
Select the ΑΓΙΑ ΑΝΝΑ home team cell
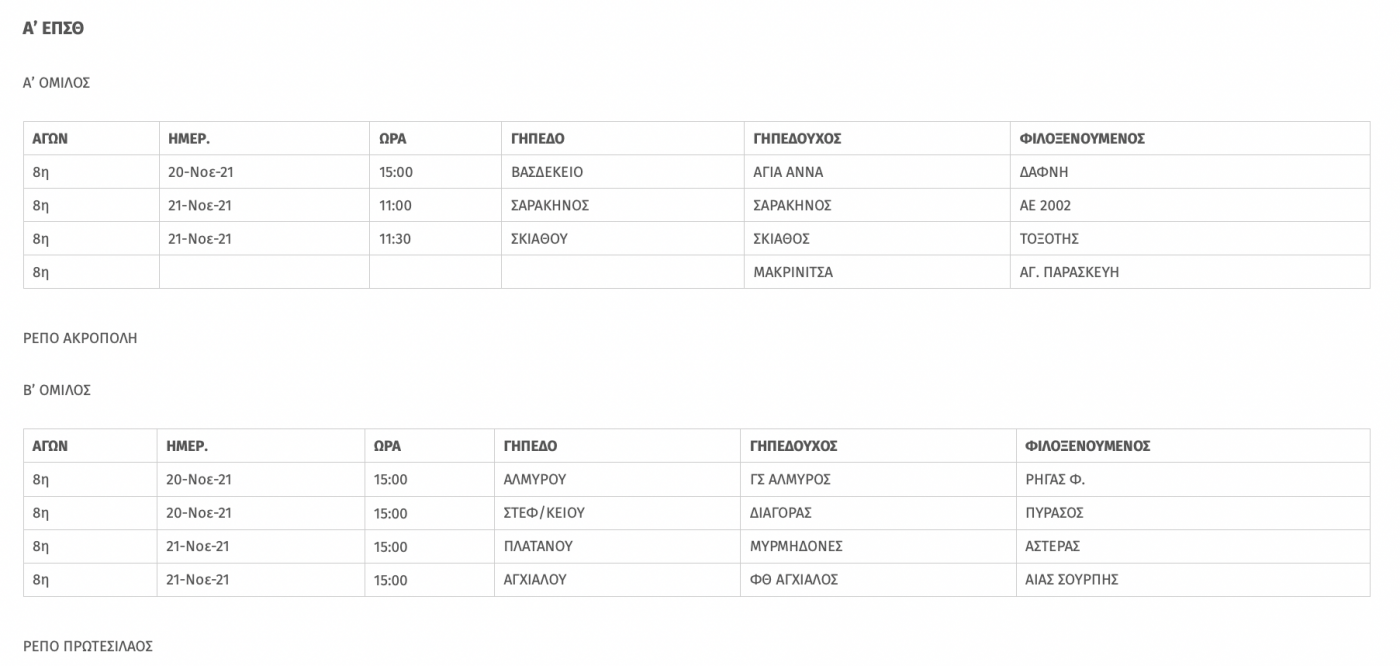pyautogui.click(x=877, y=172)
